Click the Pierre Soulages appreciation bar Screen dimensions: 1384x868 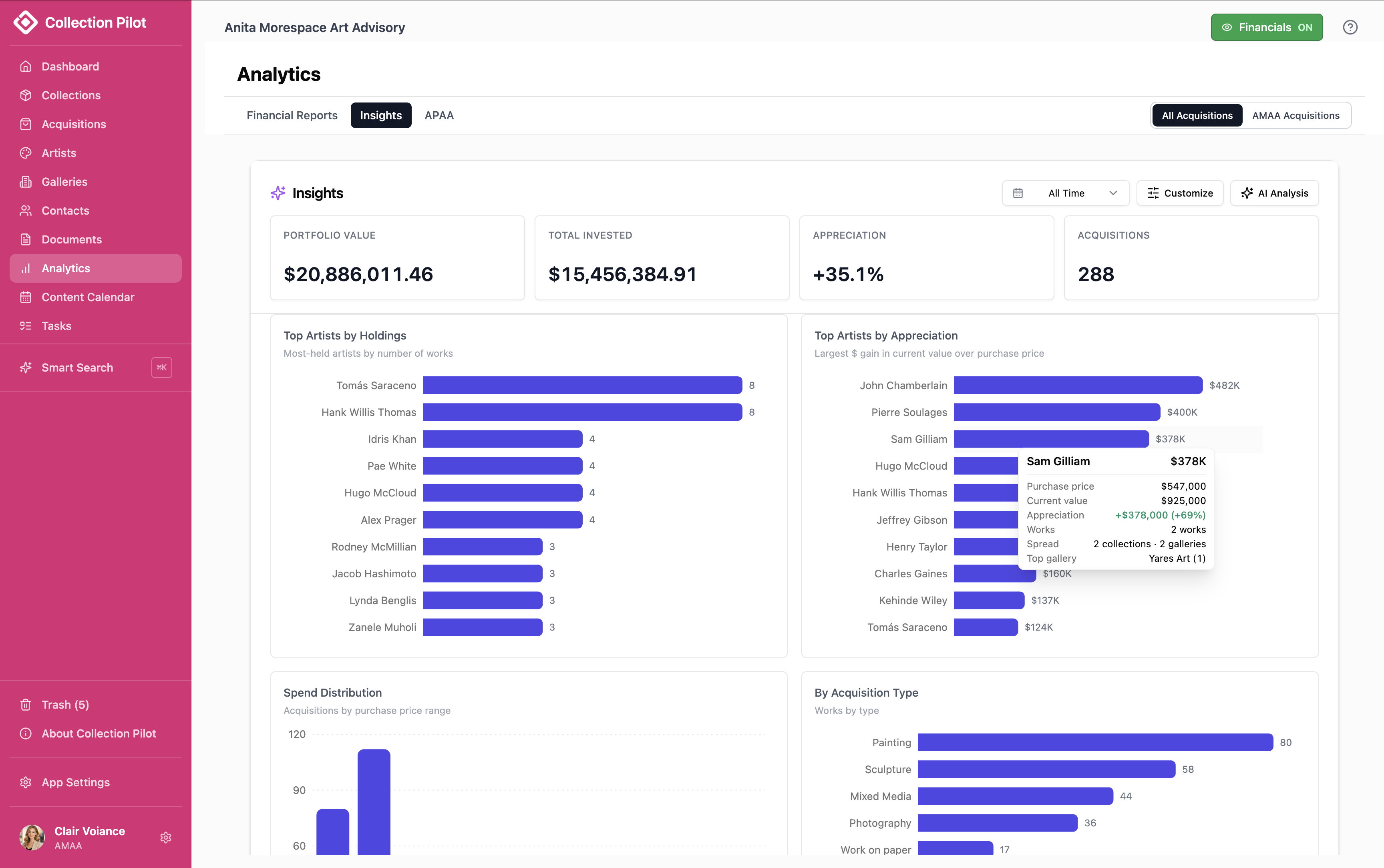tap(1057, 412)
